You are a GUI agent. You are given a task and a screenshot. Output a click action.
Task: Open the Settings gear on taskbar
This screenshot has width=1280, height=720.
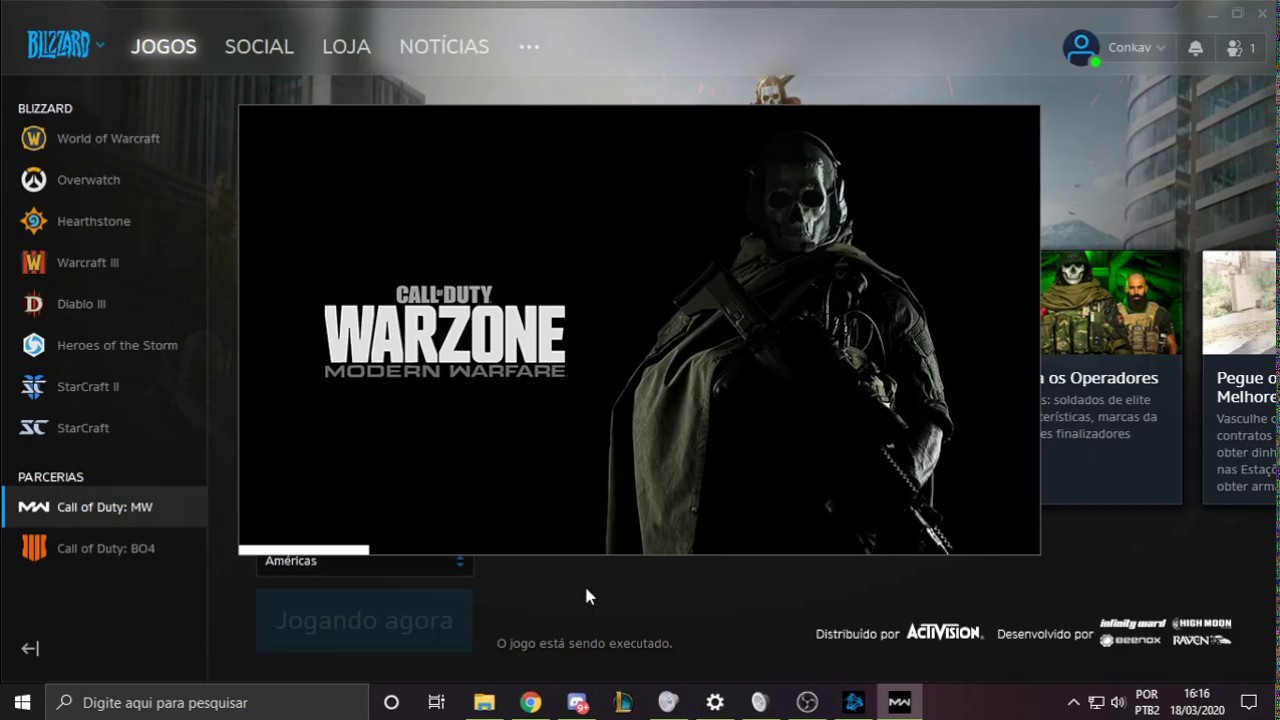pyautogui.click(x=714, y=702)
